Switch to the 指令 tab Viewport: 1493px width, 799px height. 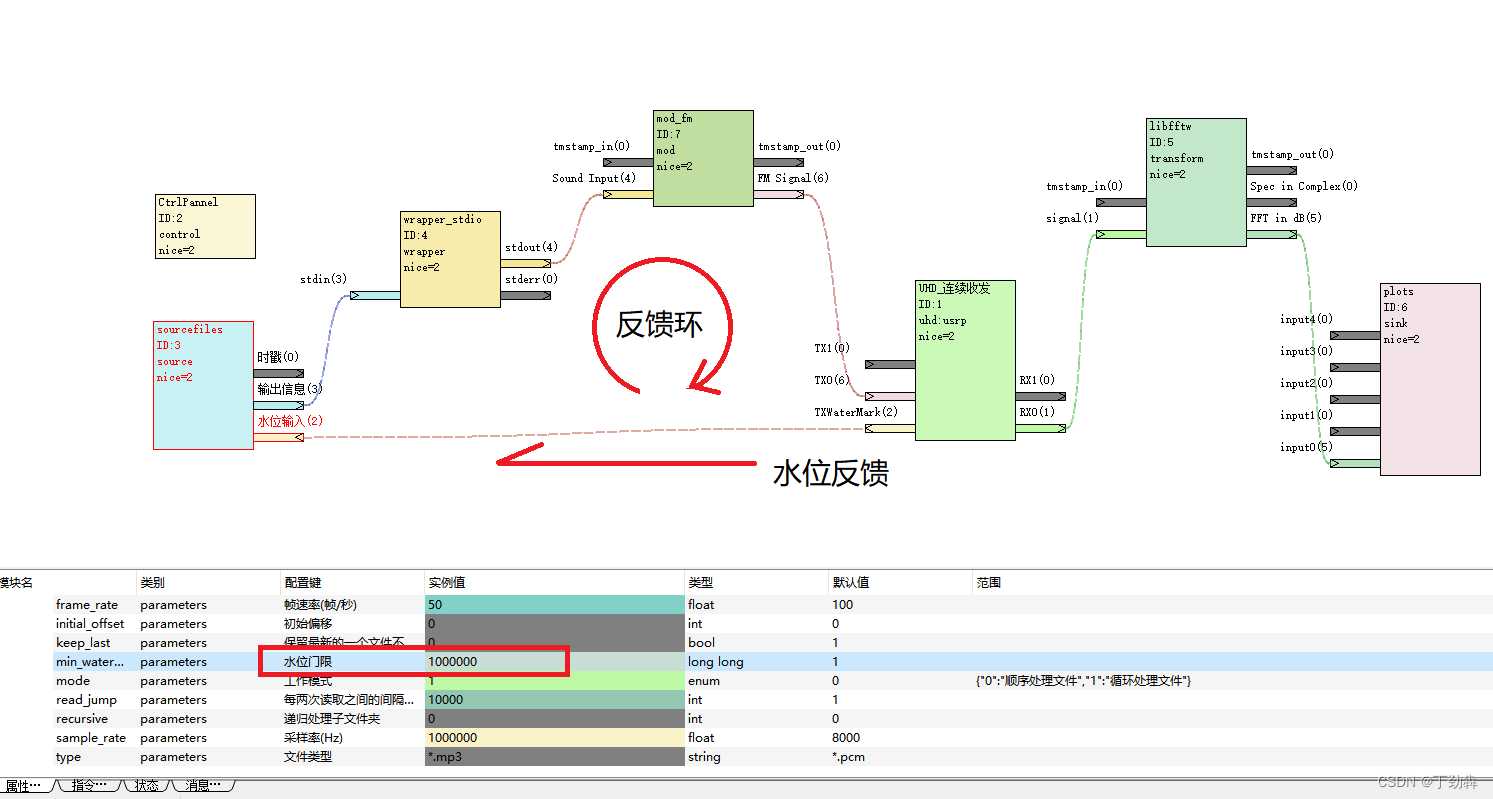pyautogui.click(x=89, y=786)
